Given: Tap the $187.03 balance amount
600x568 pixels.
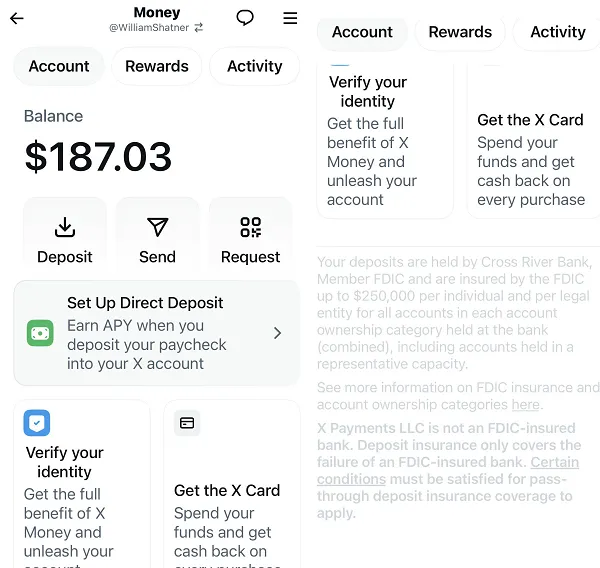Looking at the screenshot, I should coord(98,157).
